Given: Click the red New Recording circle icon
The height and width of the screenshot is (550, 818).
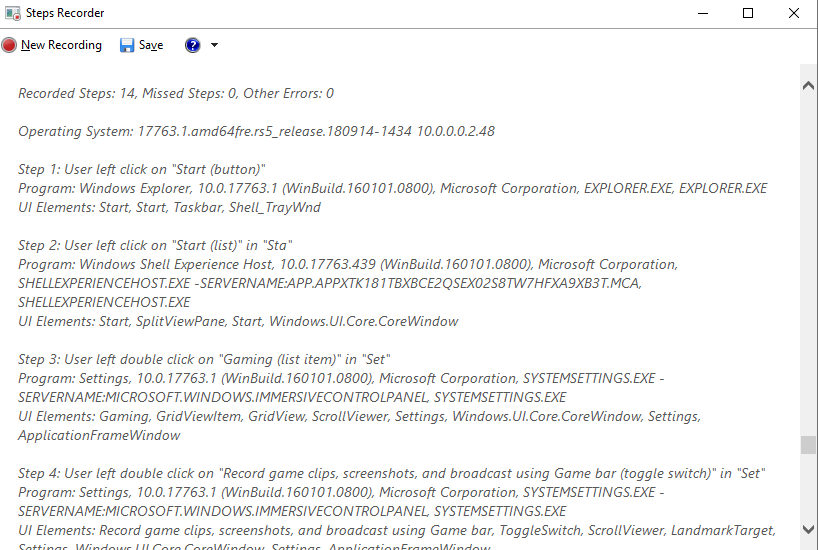Looking at the screenshot, I should click(x=9, y=45).
